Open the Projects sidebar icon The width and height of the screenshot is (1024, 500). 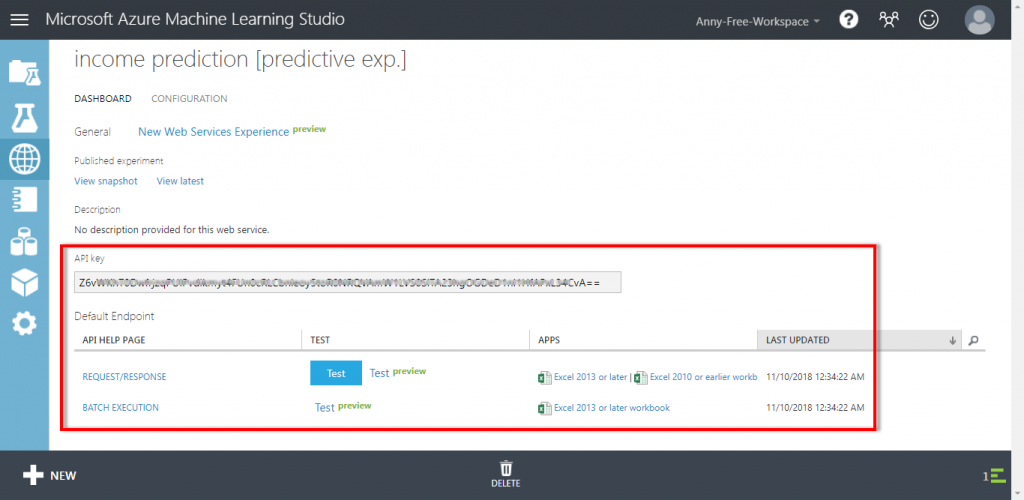[x=24, y=72]
